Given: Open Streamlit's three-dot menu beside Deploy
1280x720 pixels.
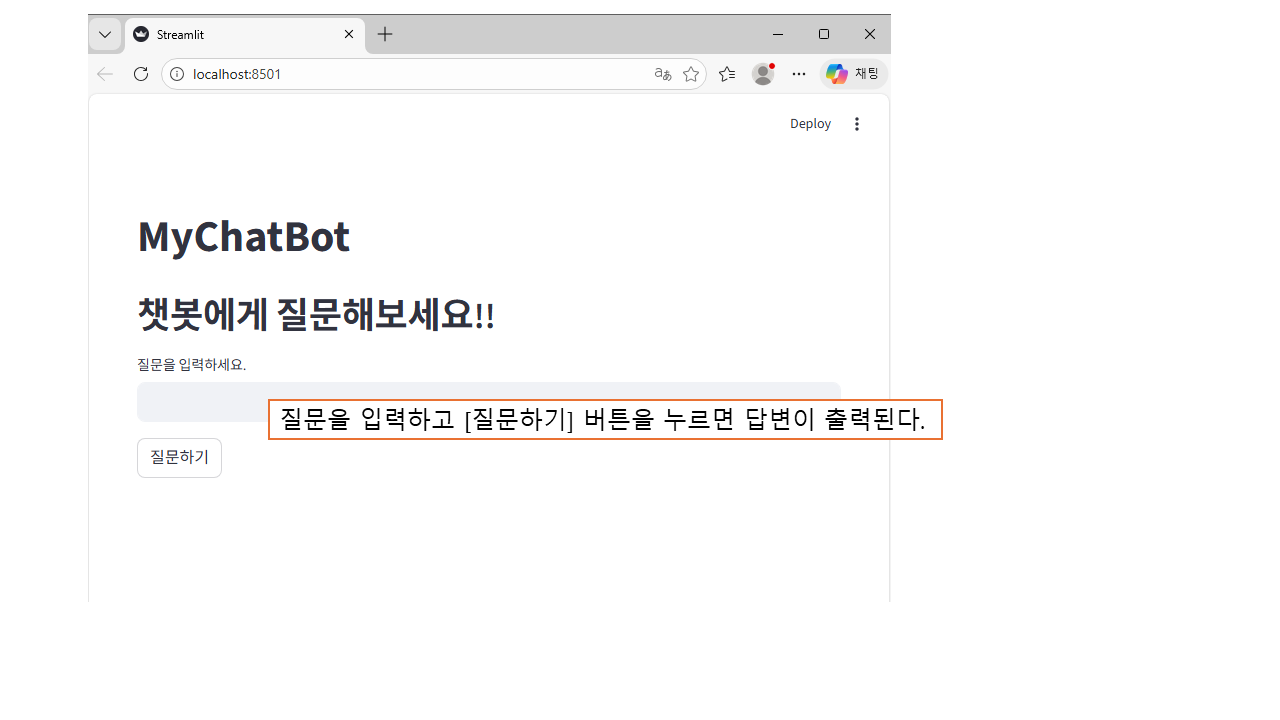Looking at the screenshot, I should [857, 124].
